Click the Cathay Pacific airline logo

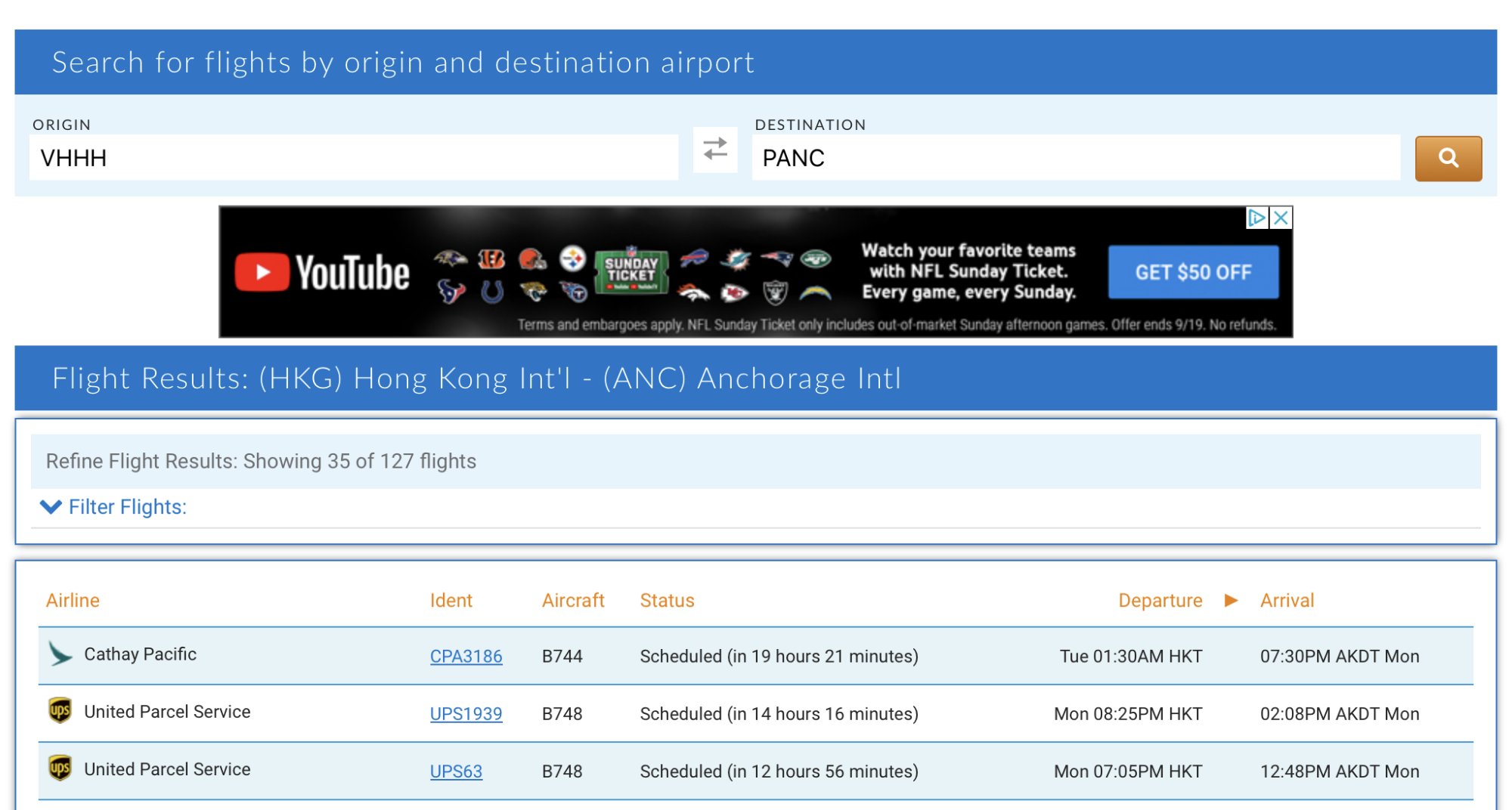pos(60,654)
